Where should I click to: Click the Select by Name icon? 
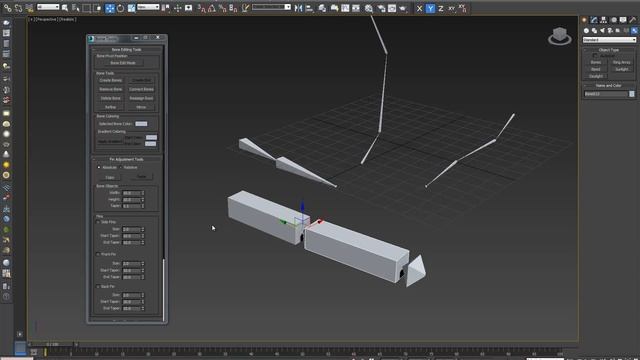click(x=76, y=8)
